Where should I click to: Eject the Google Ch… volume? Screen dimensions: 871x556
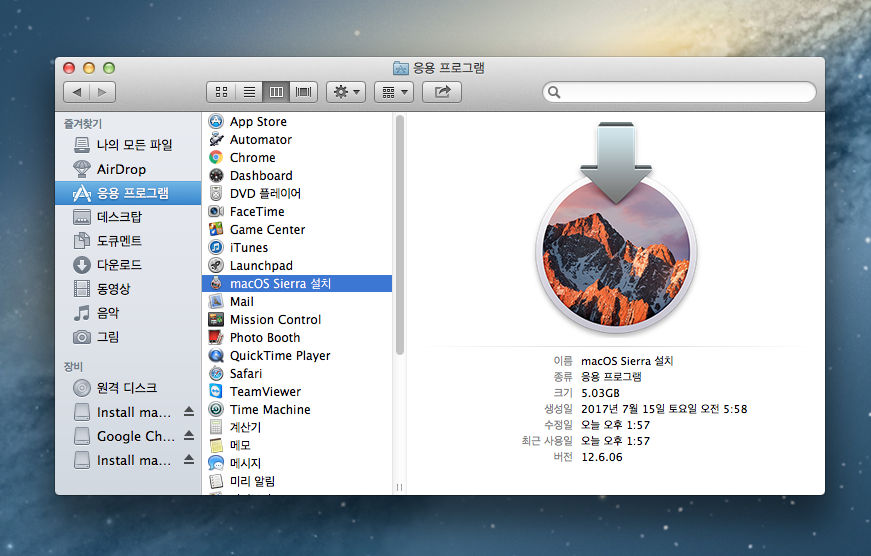(189, 435)
